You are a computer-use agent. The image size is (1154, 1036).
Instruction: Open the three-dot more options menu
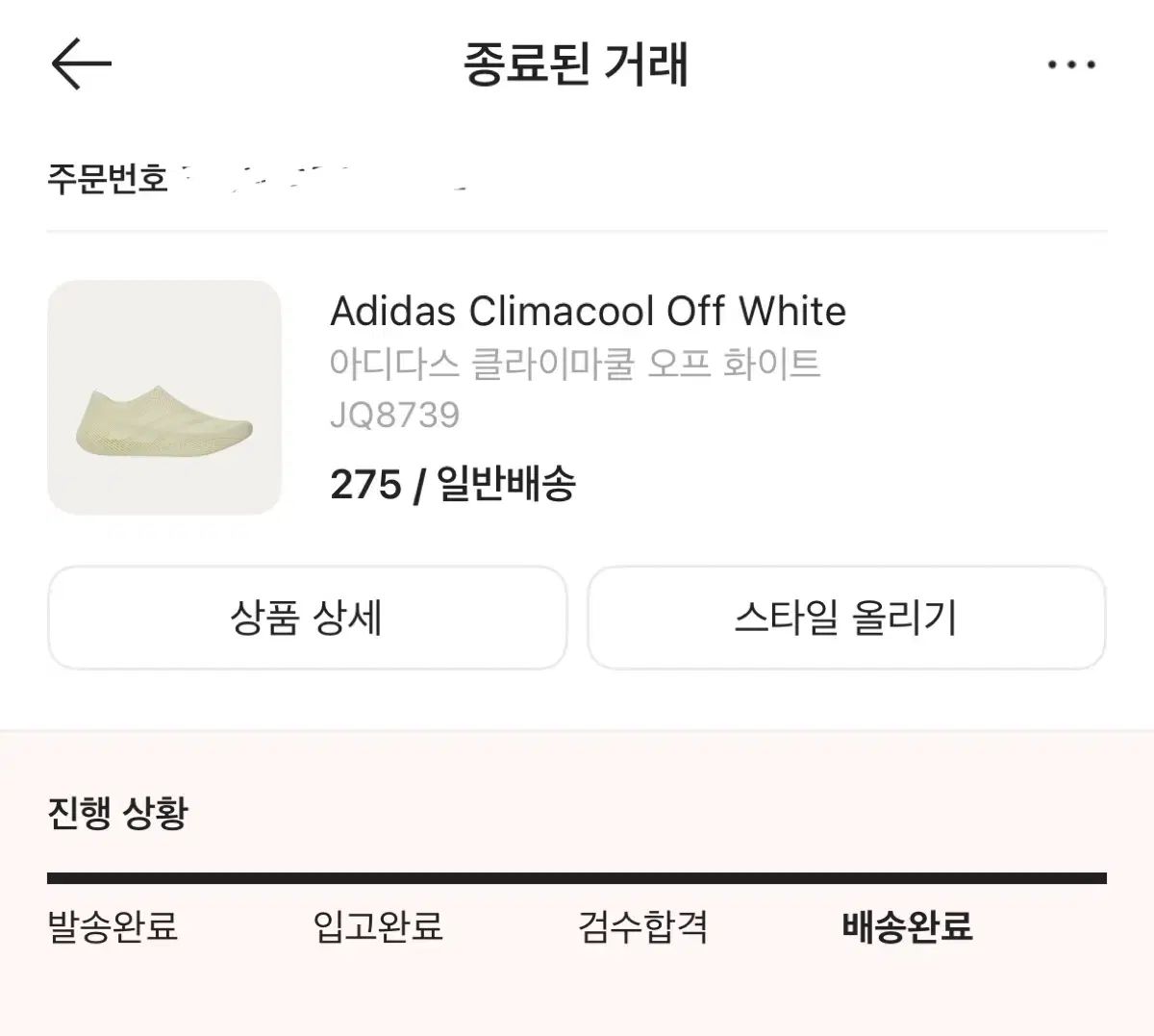click(1071, 65)
